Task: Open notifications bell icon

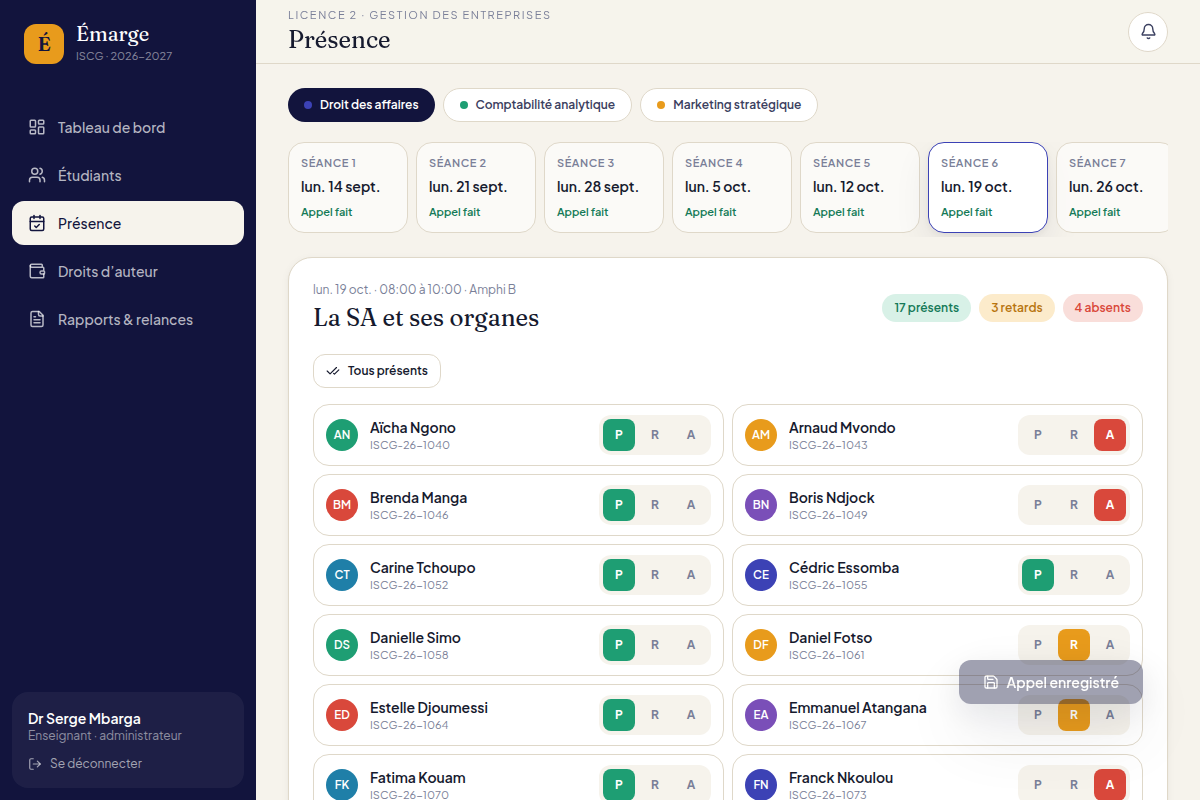Action: tap(1148, 32)
